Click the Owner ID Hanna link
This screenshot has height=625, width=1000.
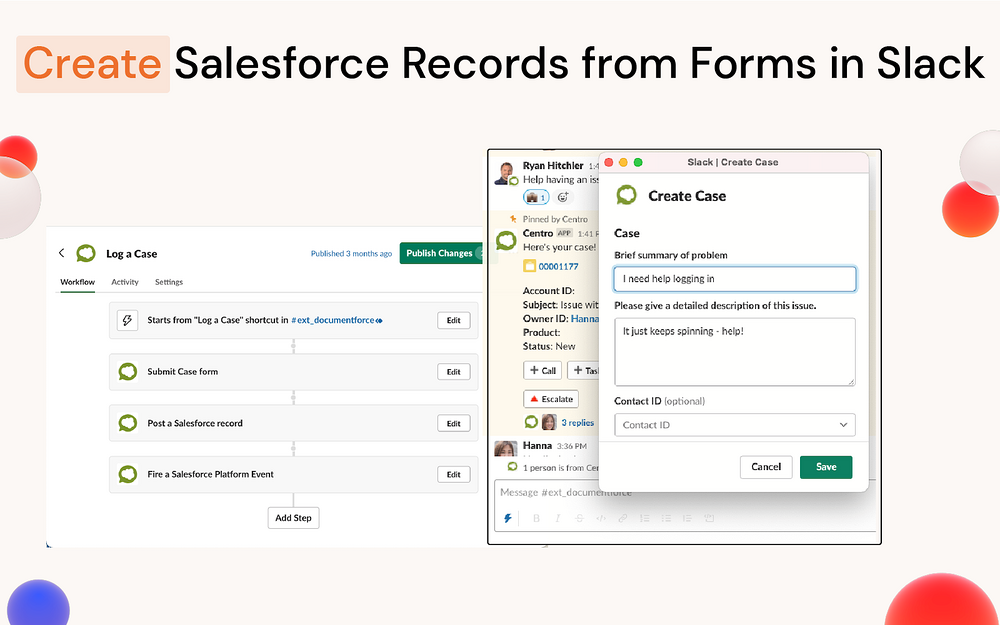tap(584, 318)
